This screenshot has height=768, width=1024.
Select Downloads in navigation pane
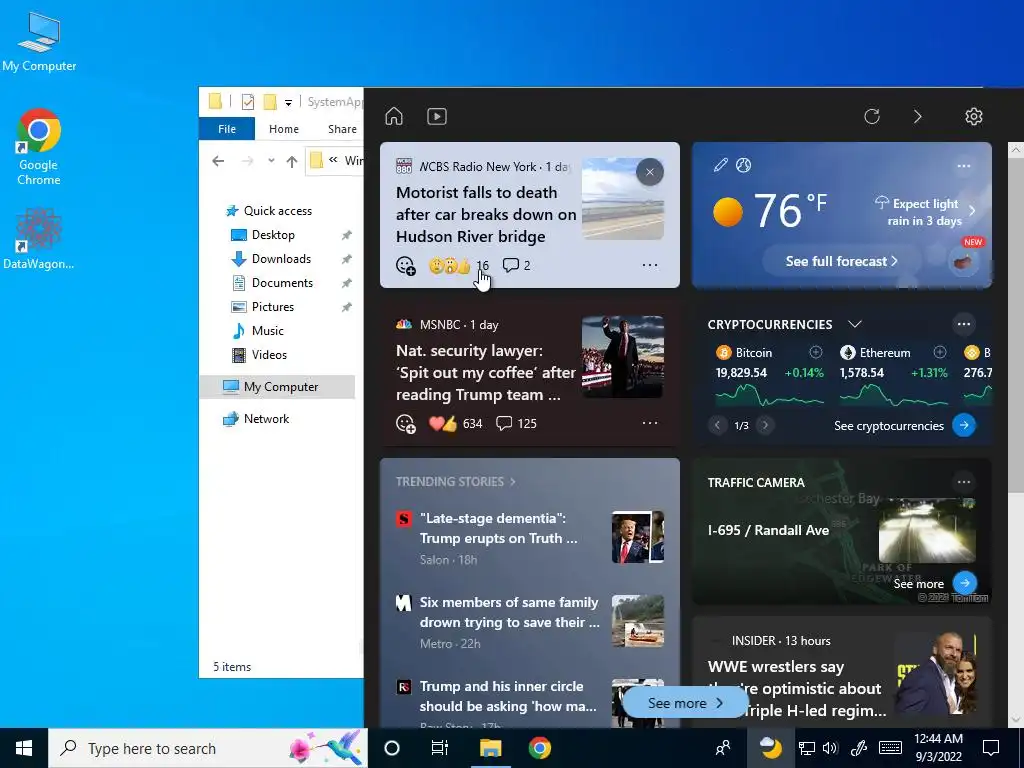coord(281,259)
